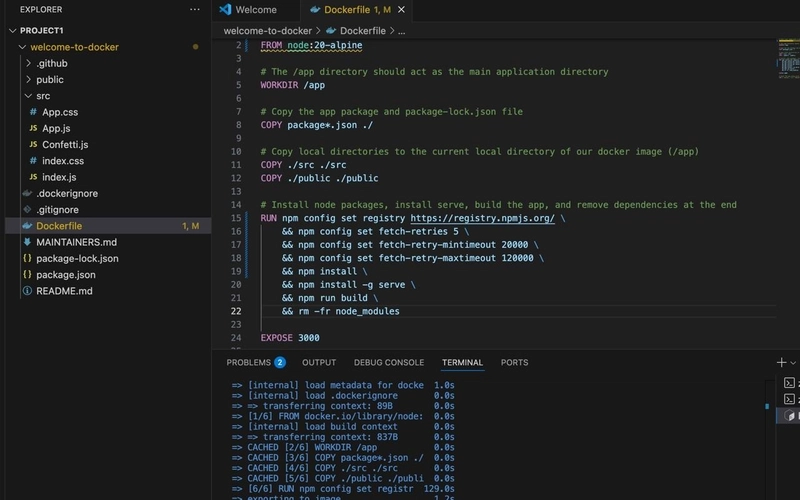The image size is (800, 500).
Task: Click the JS icon beside Confetti.js
Action: click(33, 144)
